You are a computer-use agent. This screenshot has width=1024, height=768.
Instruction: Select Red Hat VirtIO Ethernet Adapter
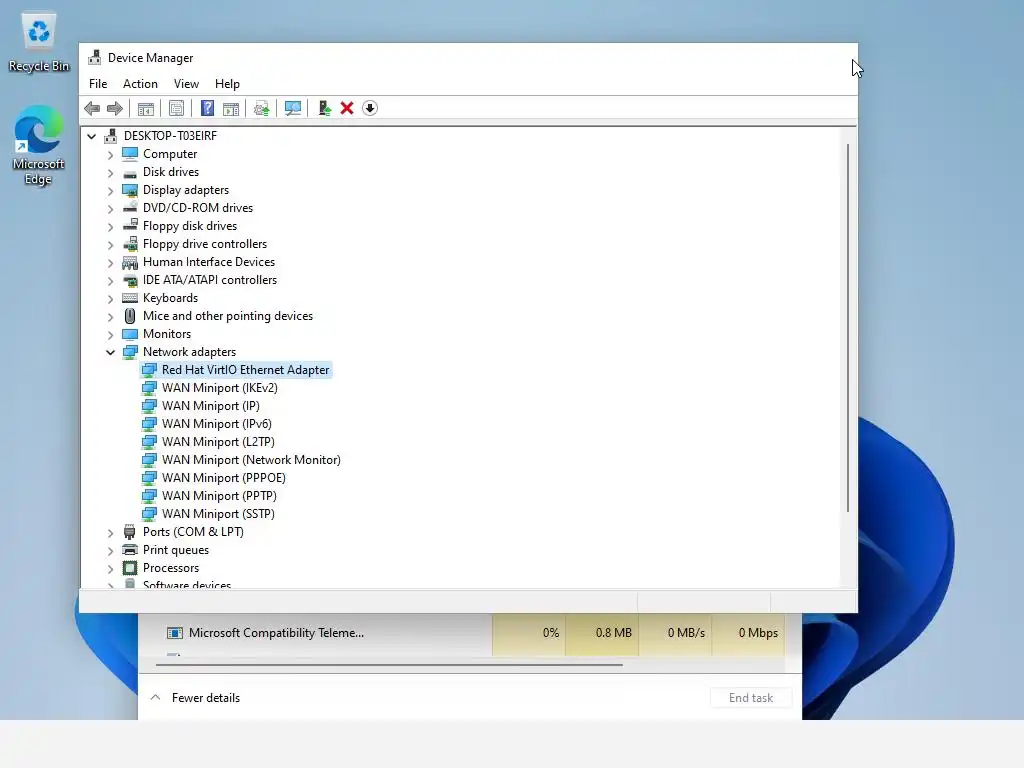click(x=246, y=370)
